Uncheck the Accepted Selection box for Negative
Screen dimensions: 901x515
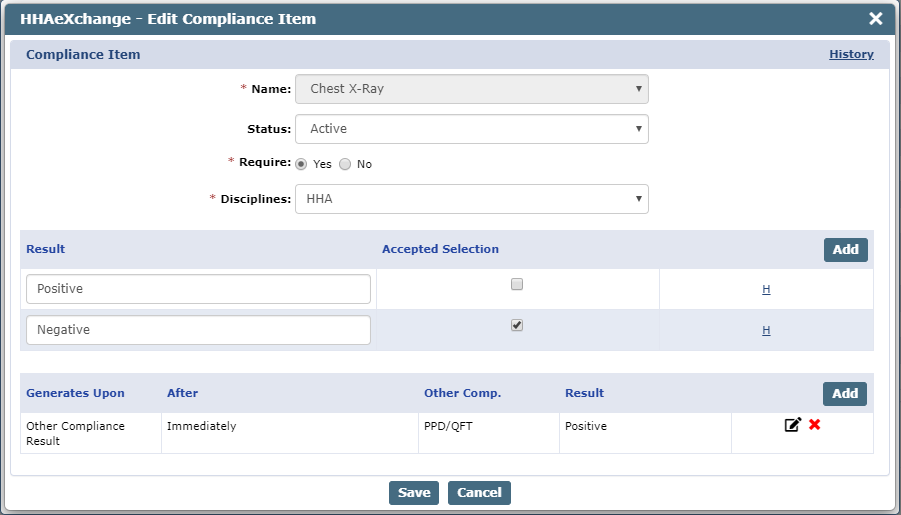517,325
